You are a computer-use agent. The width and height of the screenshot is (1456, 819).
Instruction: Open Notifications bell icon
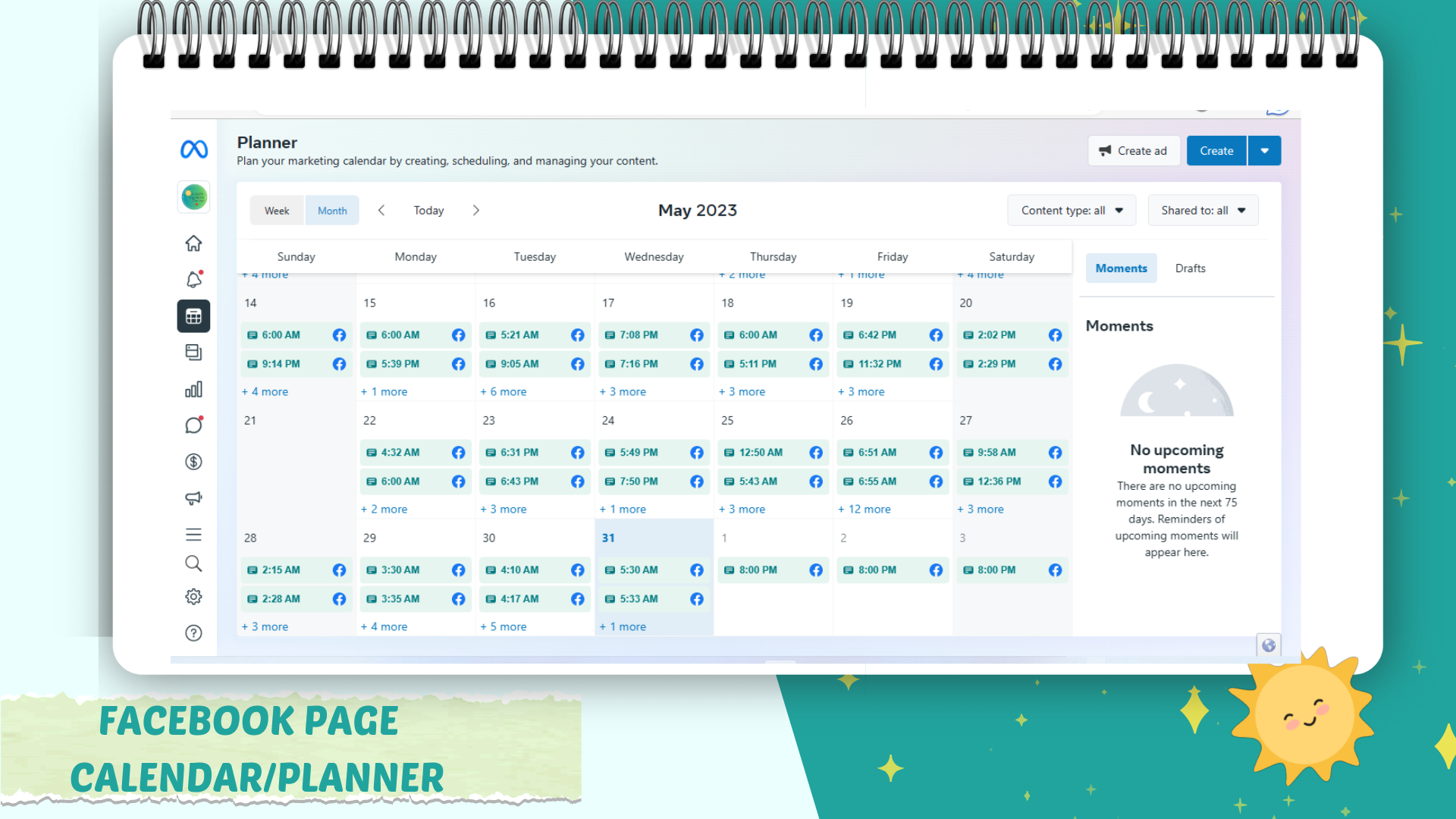[x=193, y=280]
